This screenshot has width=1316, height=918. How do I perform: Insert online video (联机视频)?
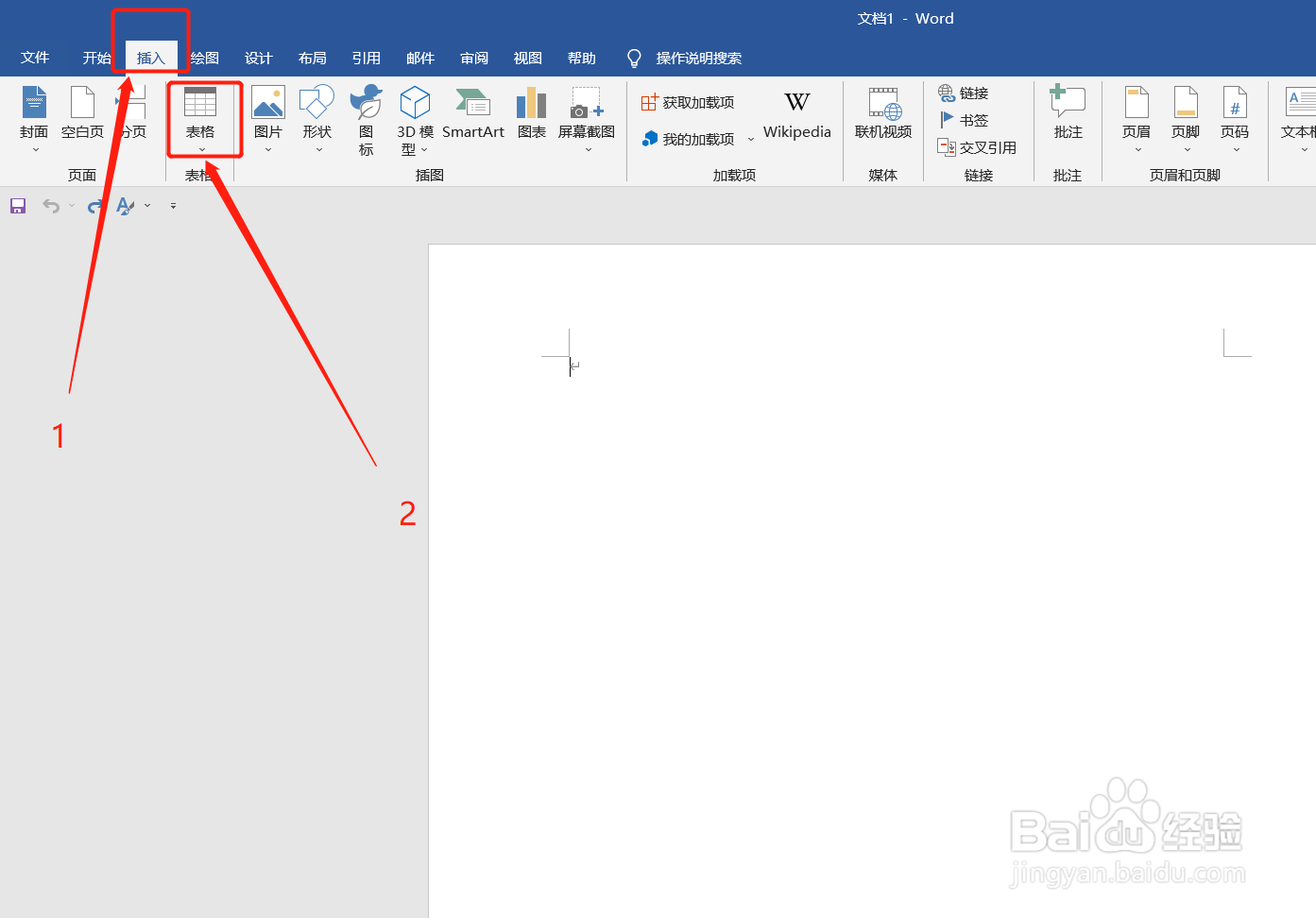point(883,113)
